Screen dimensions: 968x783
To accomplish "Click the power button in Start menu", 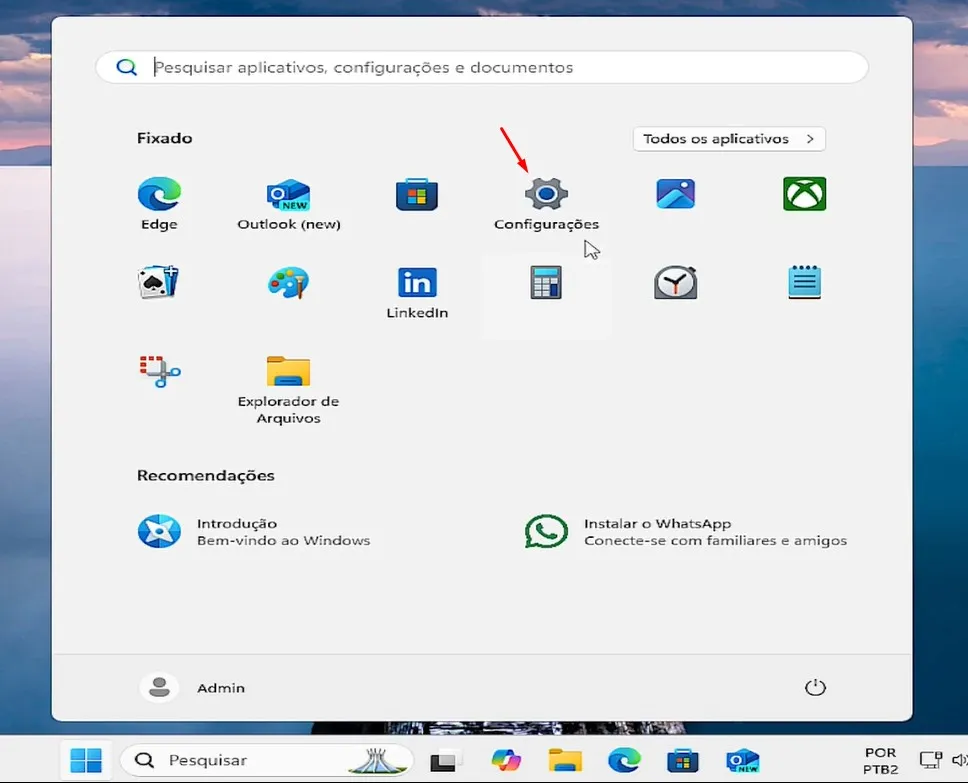I will [x=815, y=687].
